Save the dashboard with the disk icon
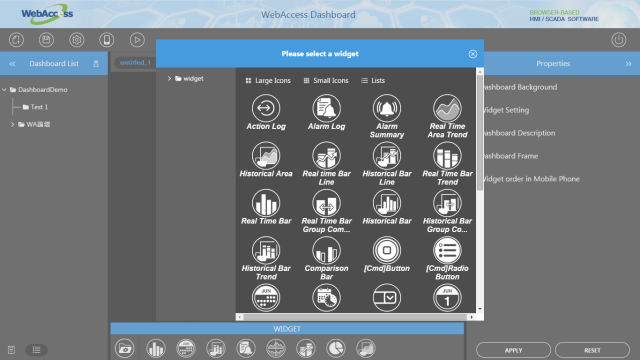Image resolution: width=640 pixels, height=360 pixels. pyautogui.click(x=46, y=40)
